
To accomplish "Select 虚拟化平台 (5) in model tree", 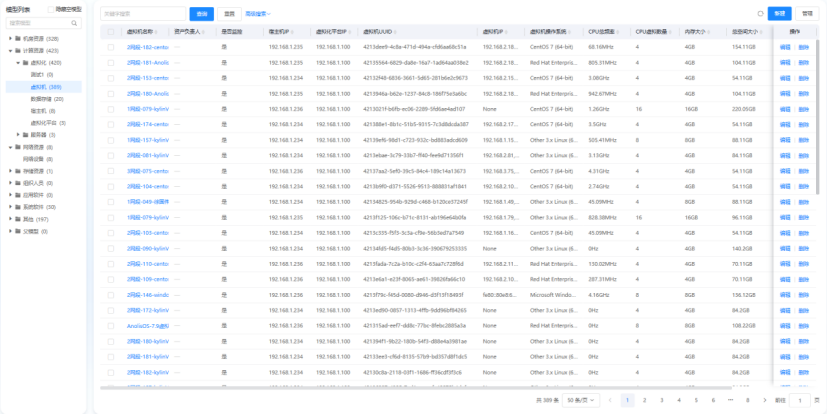I will coord(49,123).
